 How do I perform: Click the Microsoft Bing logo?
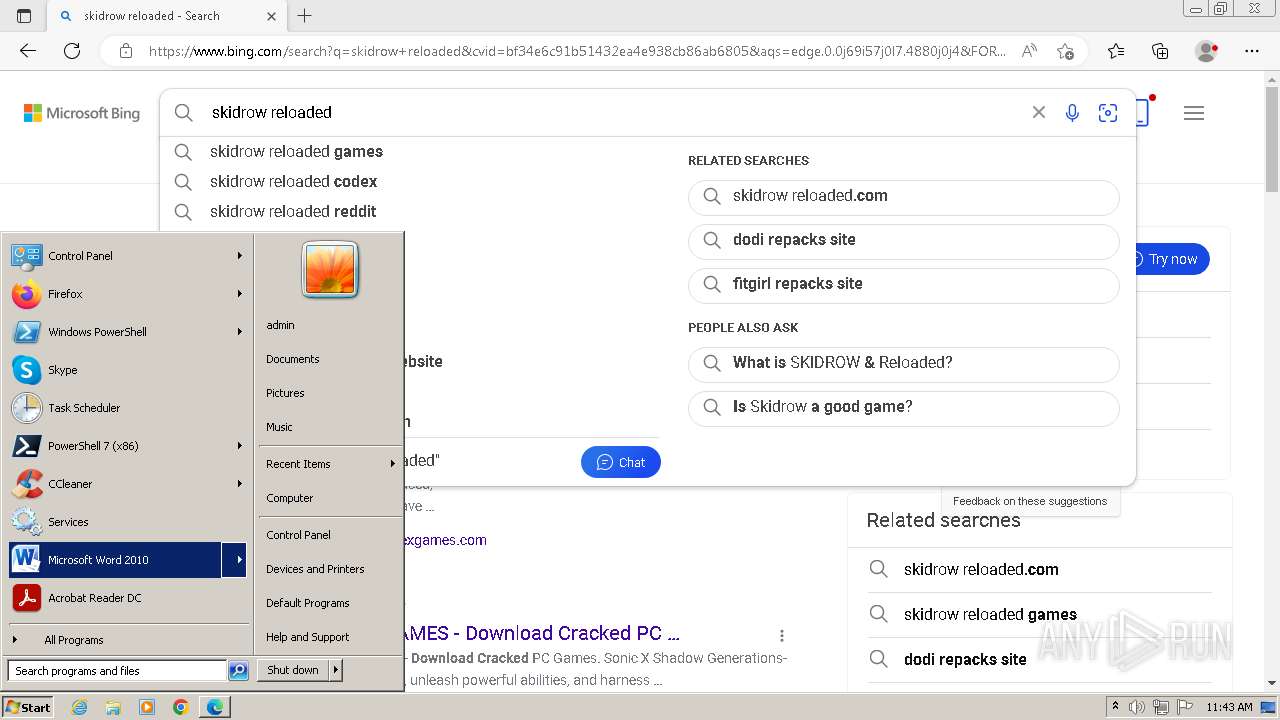coord(82,113)
